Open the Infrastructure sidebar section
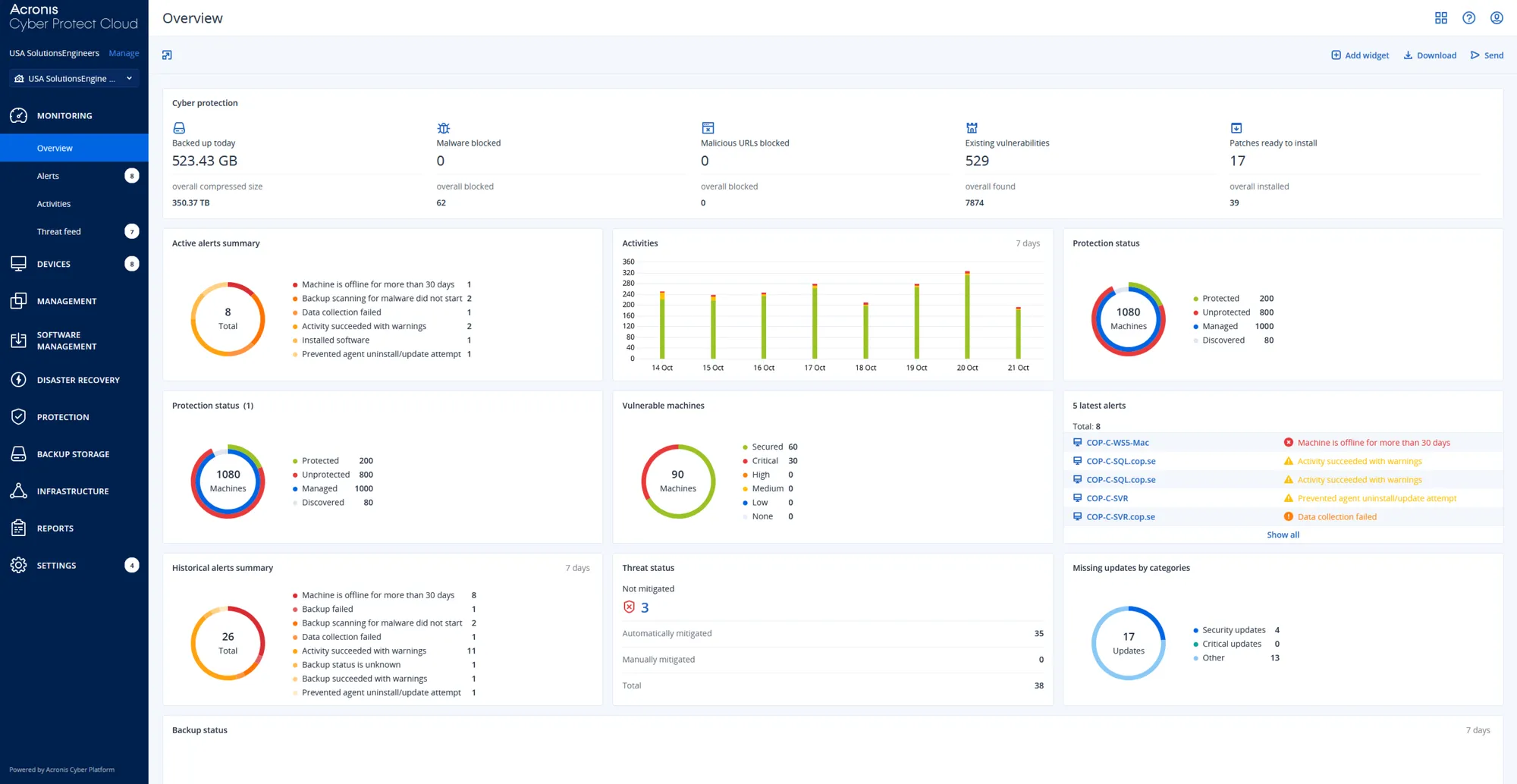The height and width of the screenshot is (784, 1517). coord(72,491)
